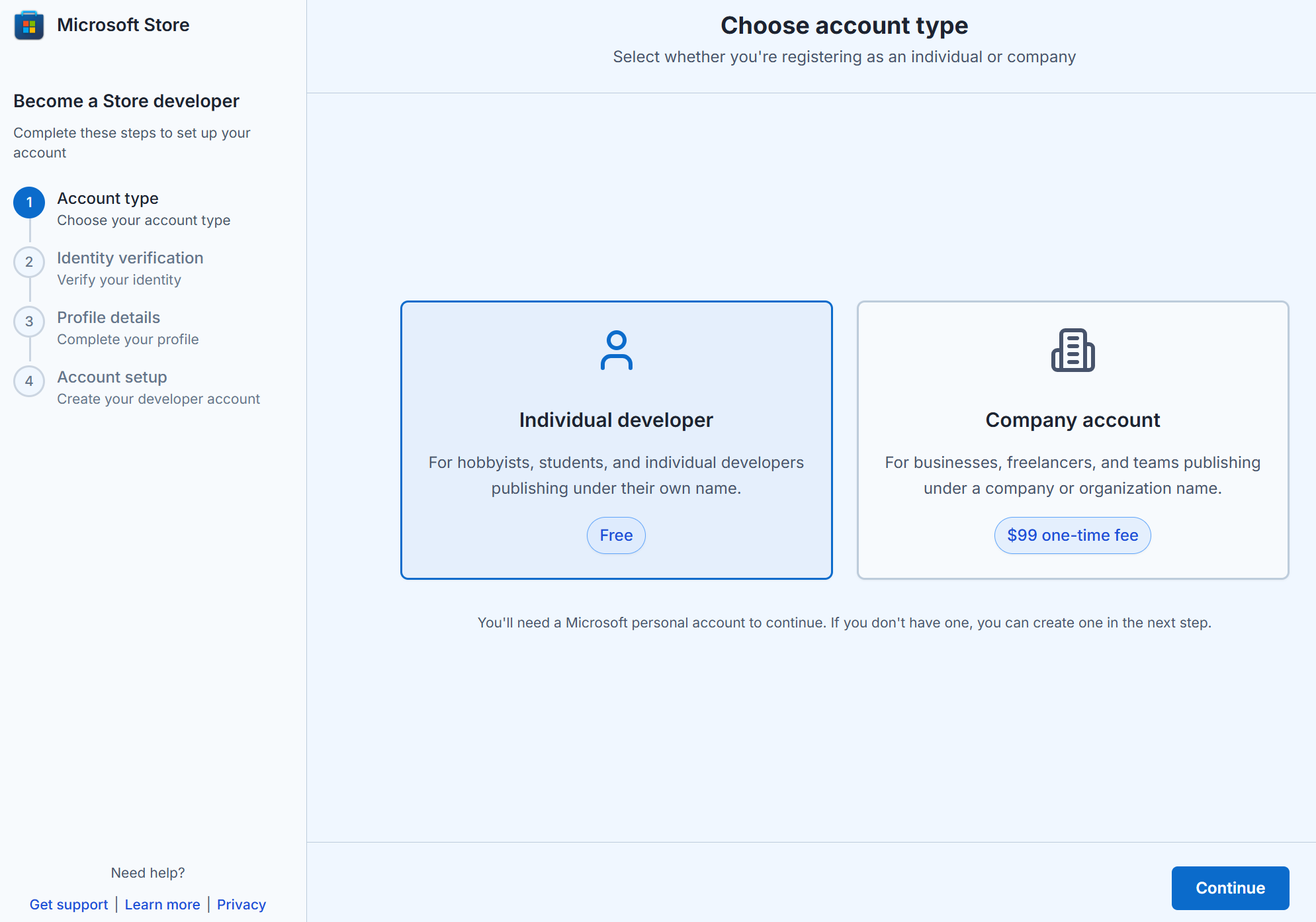Click the step 1 Account type circle
Image resolution: width=1316 pixels, height=922 pixels.
28,203
